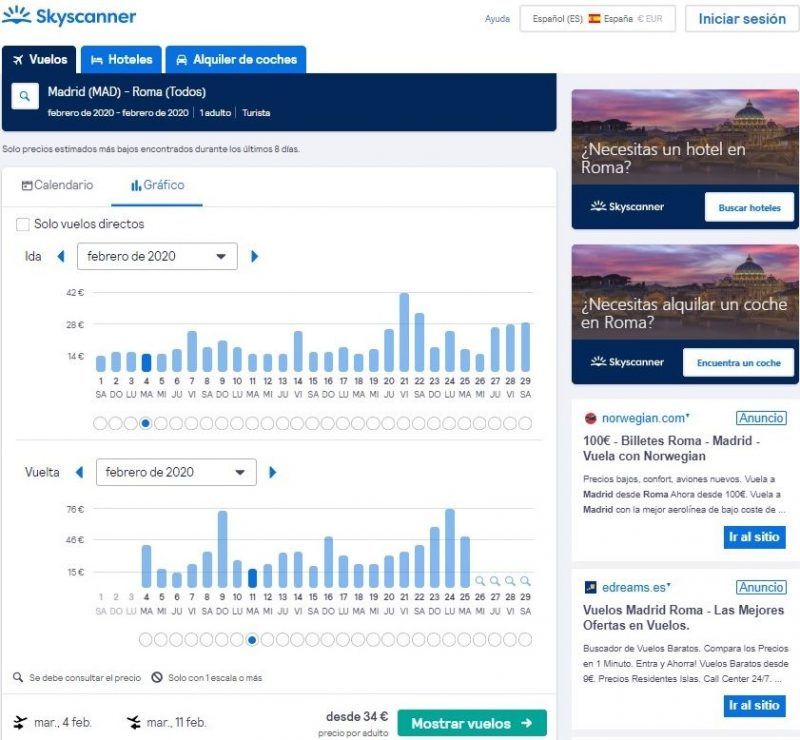The width and height of the screenshot is (800, 740).
Task: Select outbound date radio for day 21
Action: pos(404,423)
